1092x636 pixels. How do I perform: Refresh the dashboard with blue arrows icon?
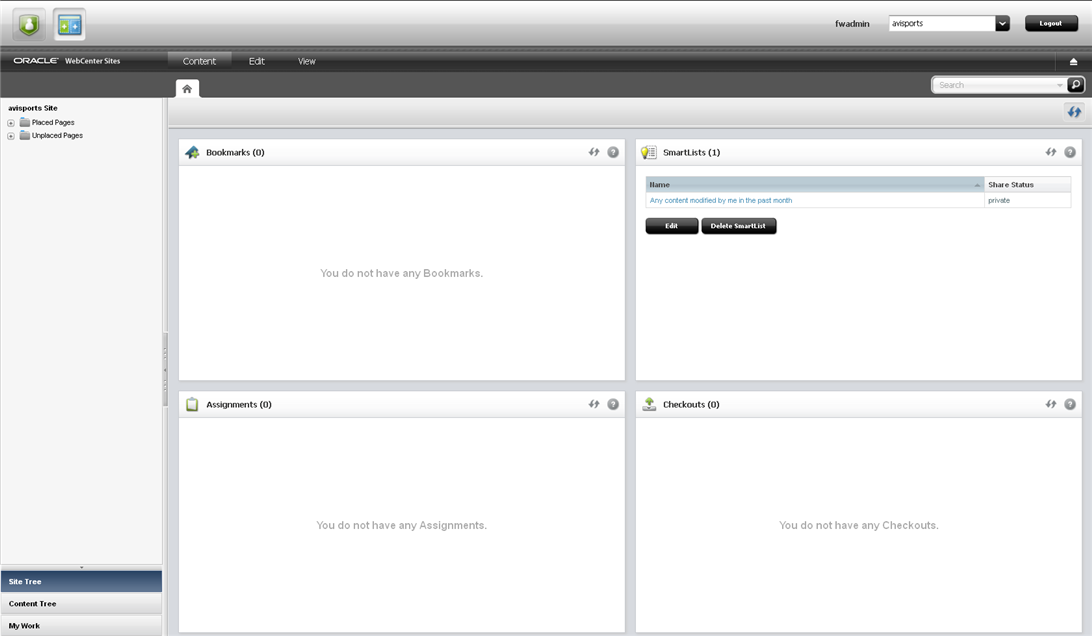[x=1074, y=111]
